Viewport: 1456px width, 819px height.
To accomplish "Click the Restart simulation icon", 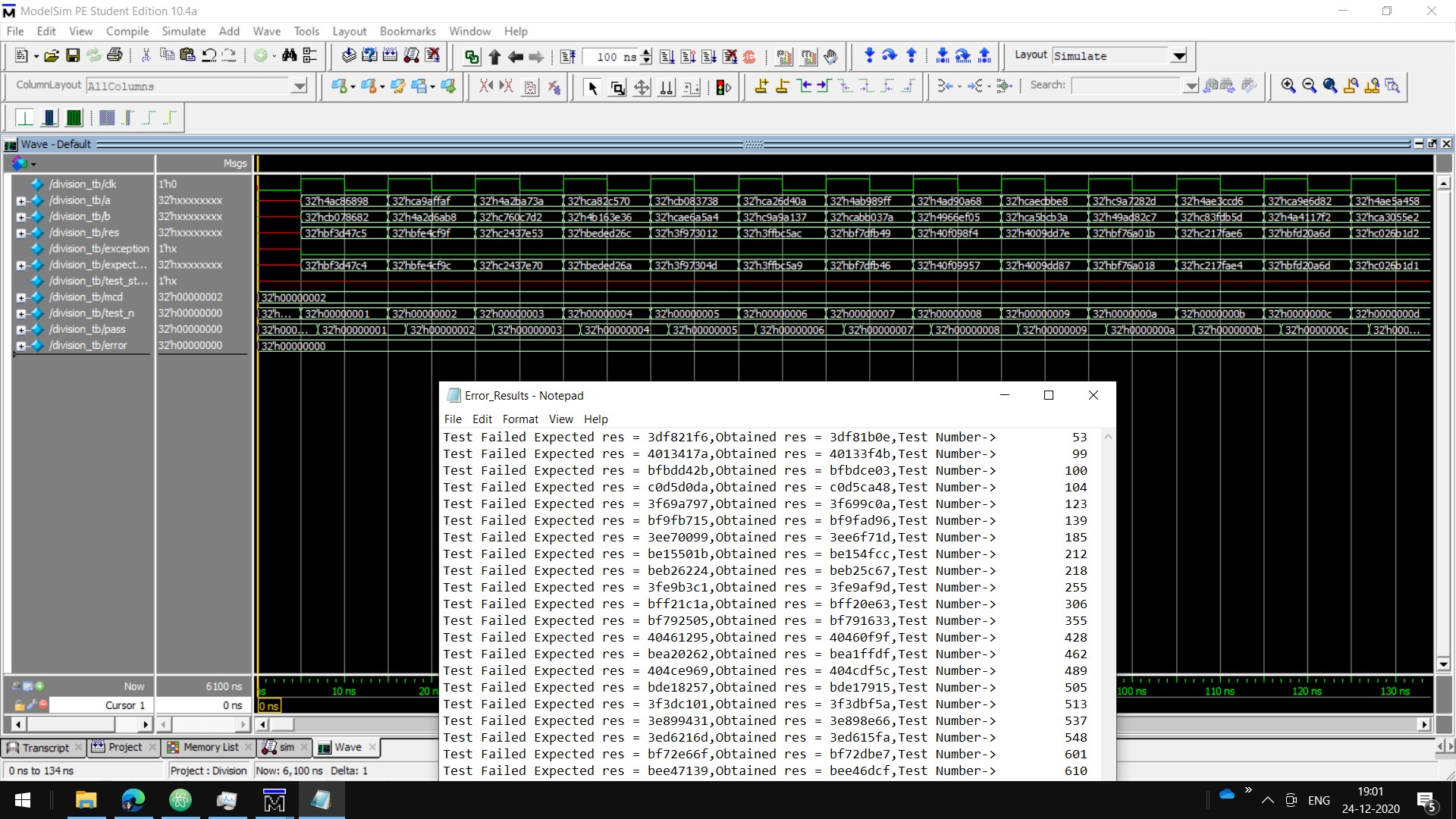I will pos(567,56).
